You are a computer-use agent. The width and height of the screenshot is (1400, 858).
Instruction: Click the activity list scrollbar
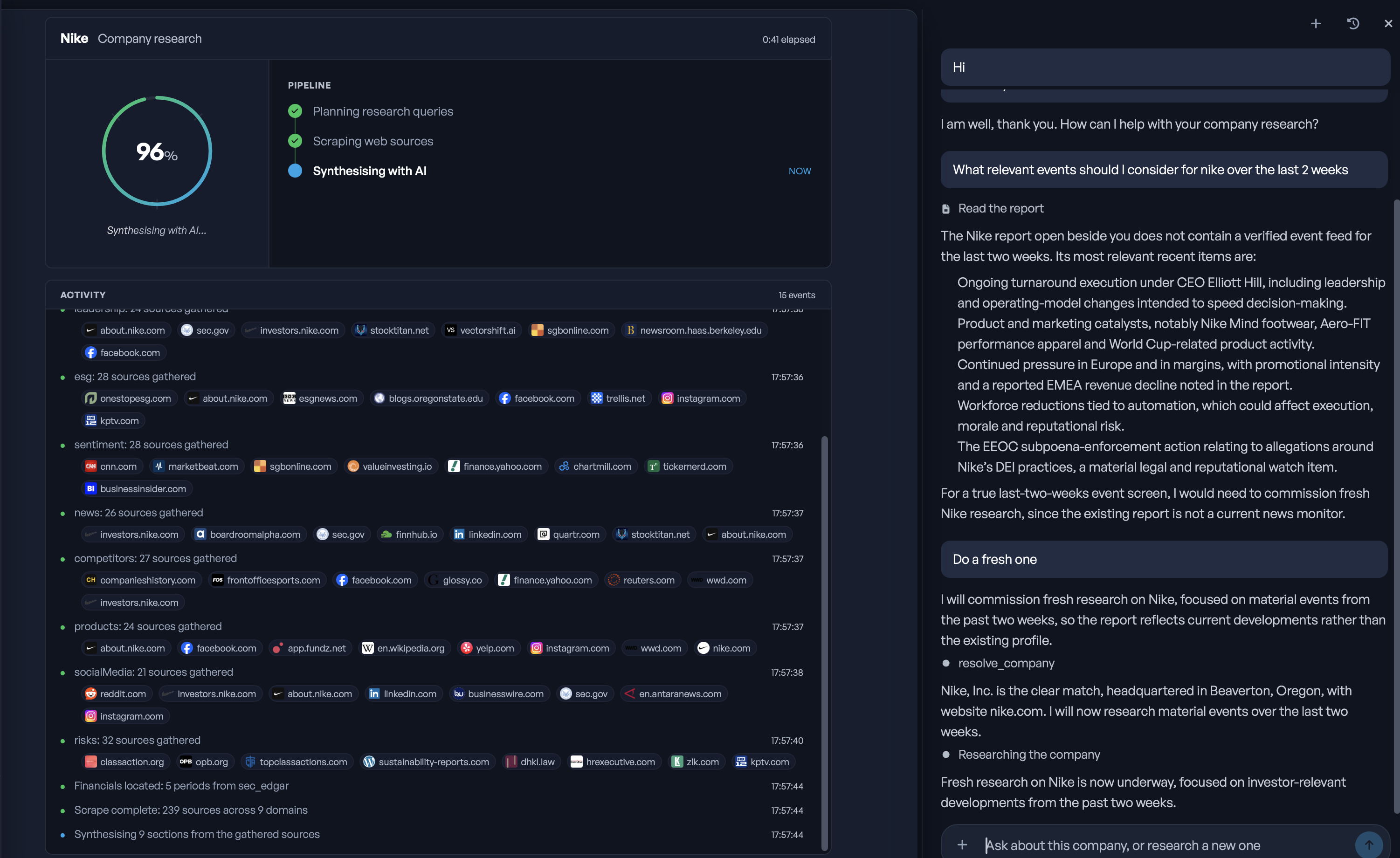[x=824, y=644]
